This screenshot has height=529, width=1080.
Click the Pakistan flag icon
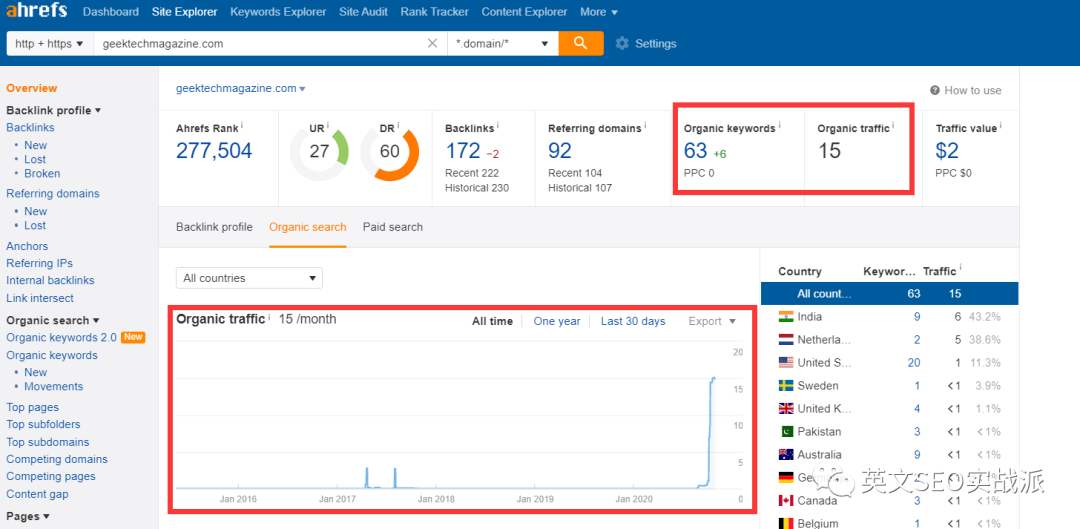(x=786, y=431)
